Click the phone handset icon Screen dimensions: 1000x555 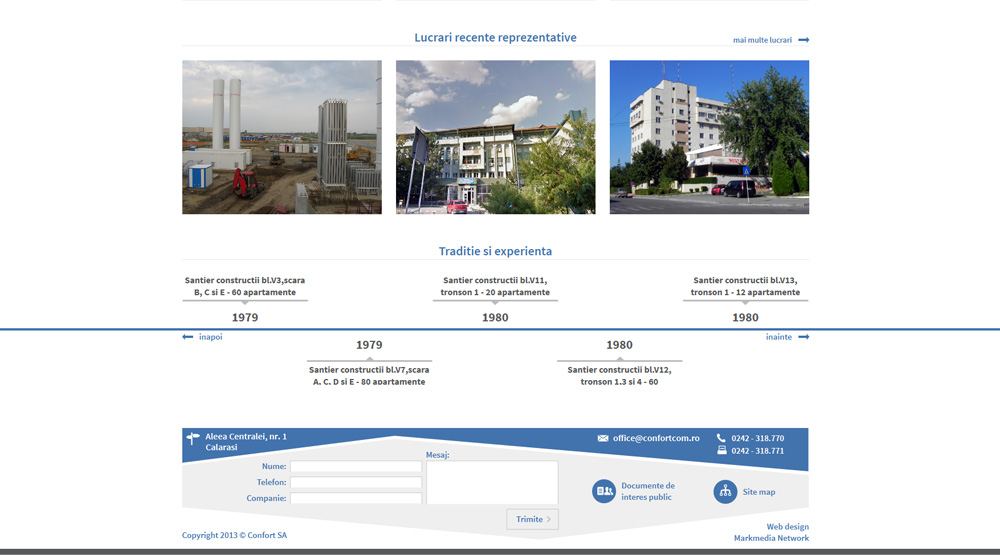(721, 438)
